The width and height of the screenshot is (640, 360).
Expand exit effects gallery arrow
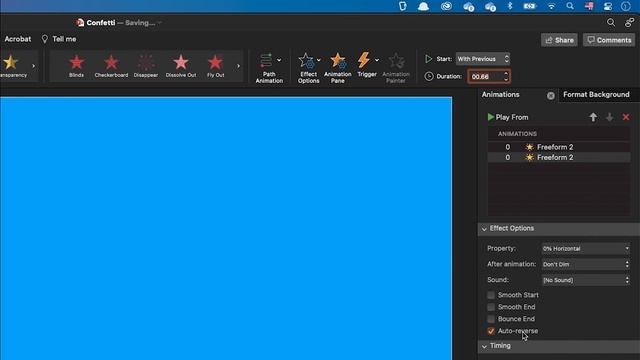238,66
